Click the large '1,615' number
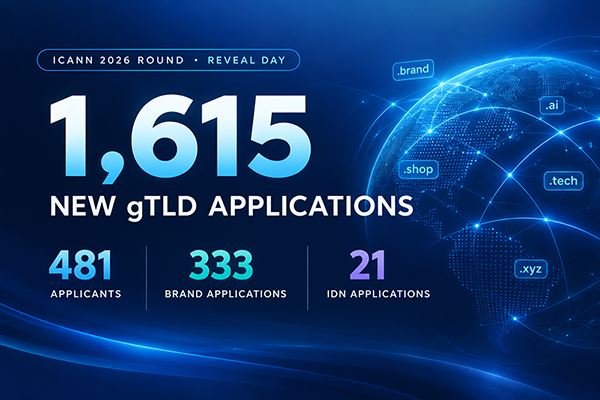Screen dimensions: 600x400 tap(181, 139)
